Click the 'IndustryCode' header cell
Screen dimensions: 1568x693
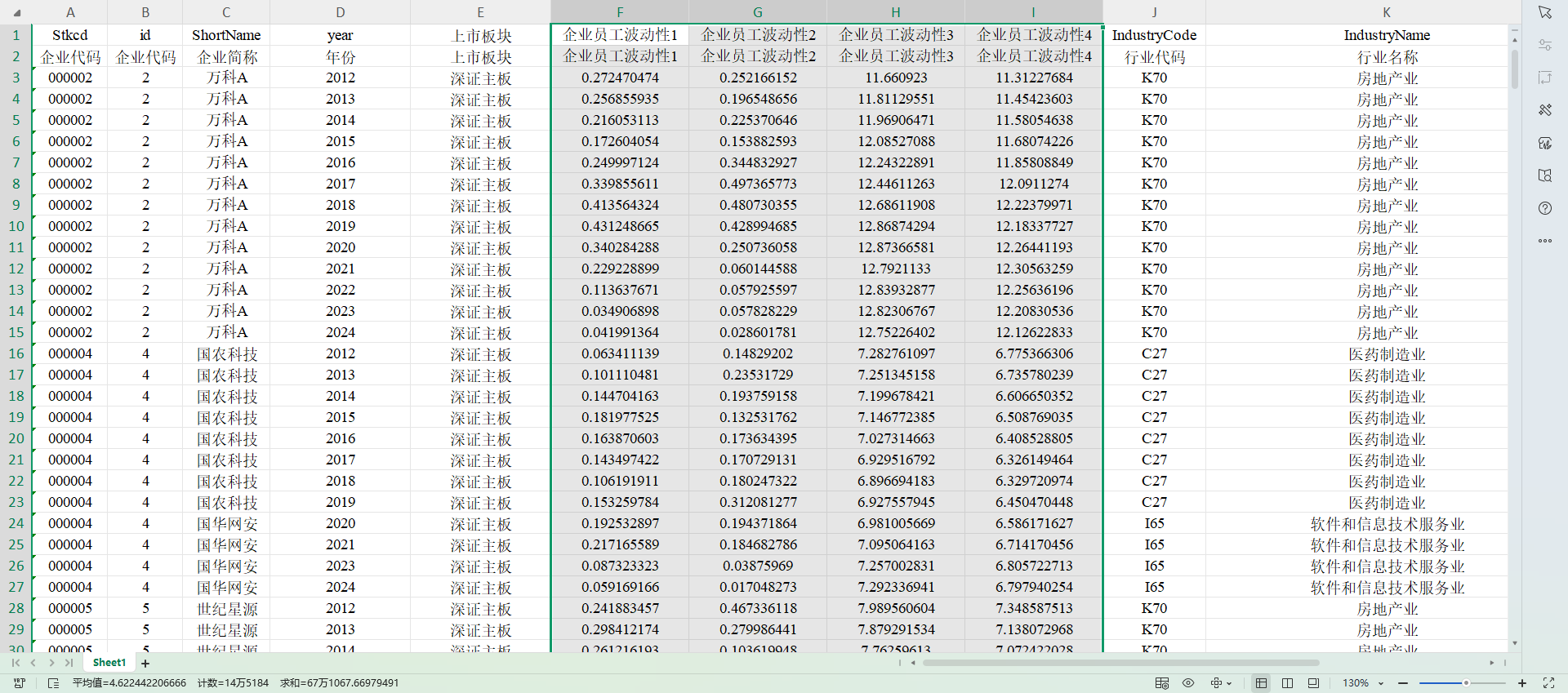point(1154,35)
